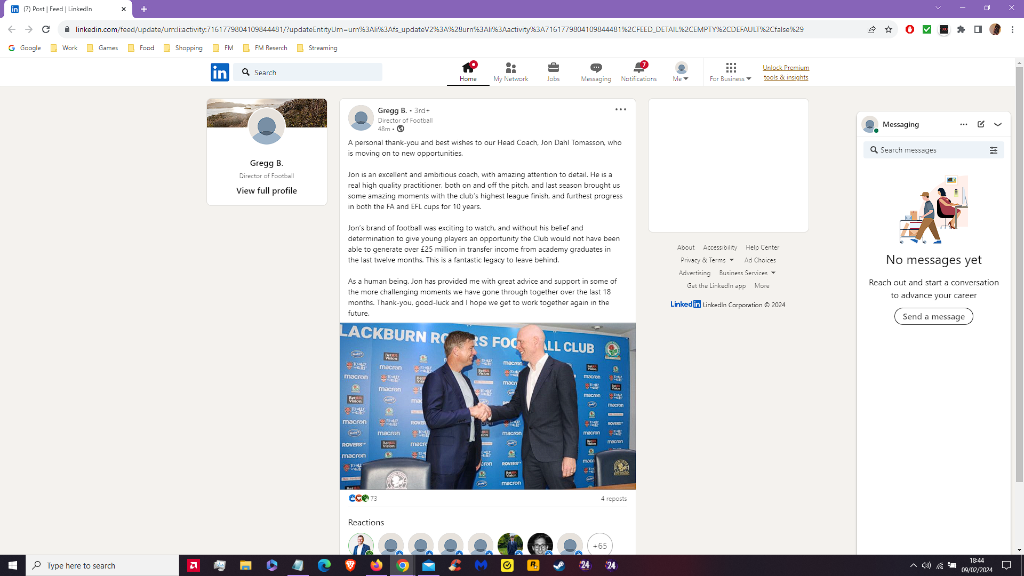Reload the page in browser
The width and height of the screenshot is (1024, 576).
pyautogui.click(x=46, y=29)
